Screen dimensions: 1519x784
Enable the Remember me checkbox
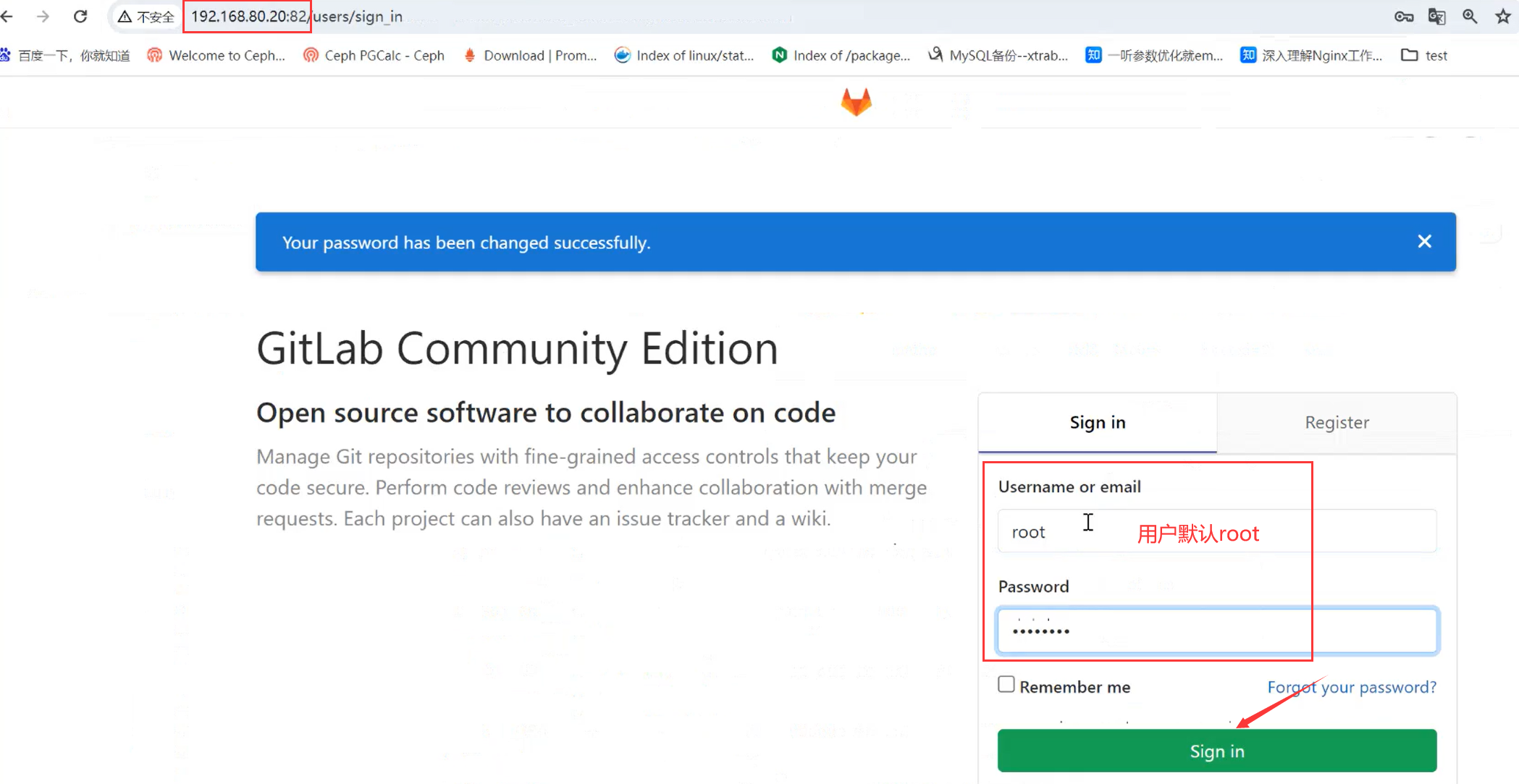click(x=1006, y=684)
